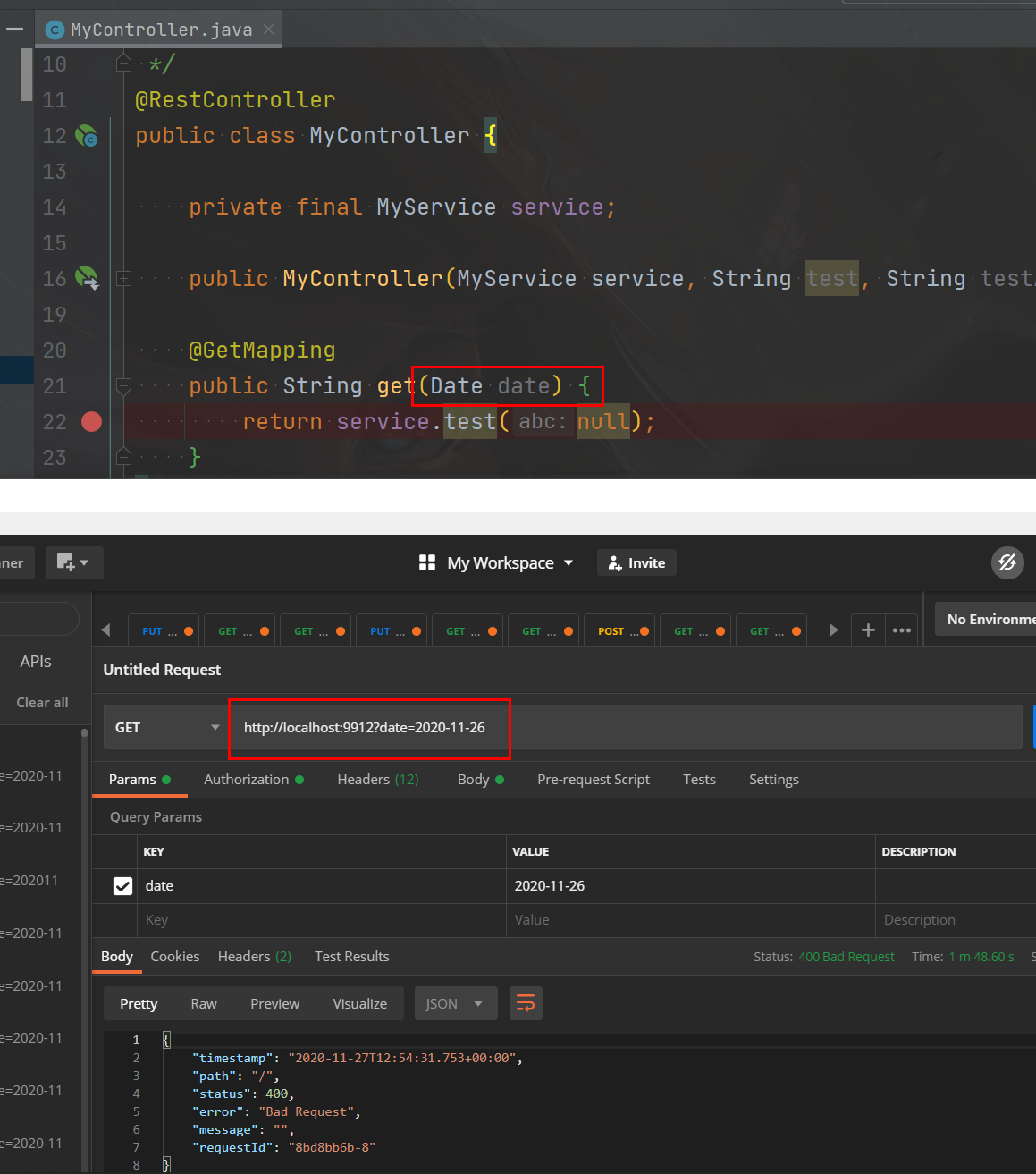Remove the breakpoint on line 22
The width and height of the screenshot is (1036, 1174).
(91, 421)
